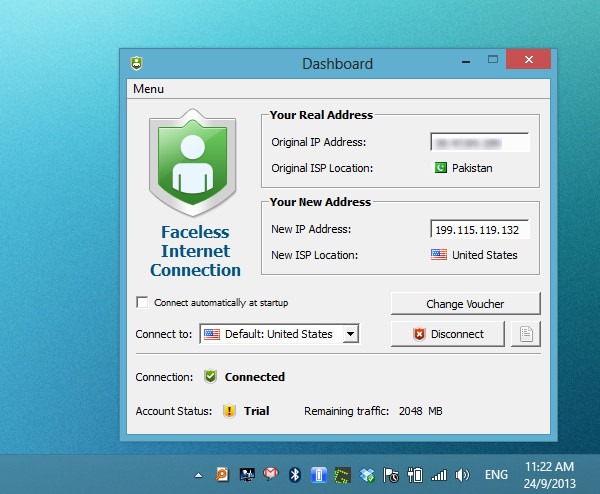This screenshot has width=600, height=494.
Task: Click the green Connected shield icon
Action: [210, 377]
